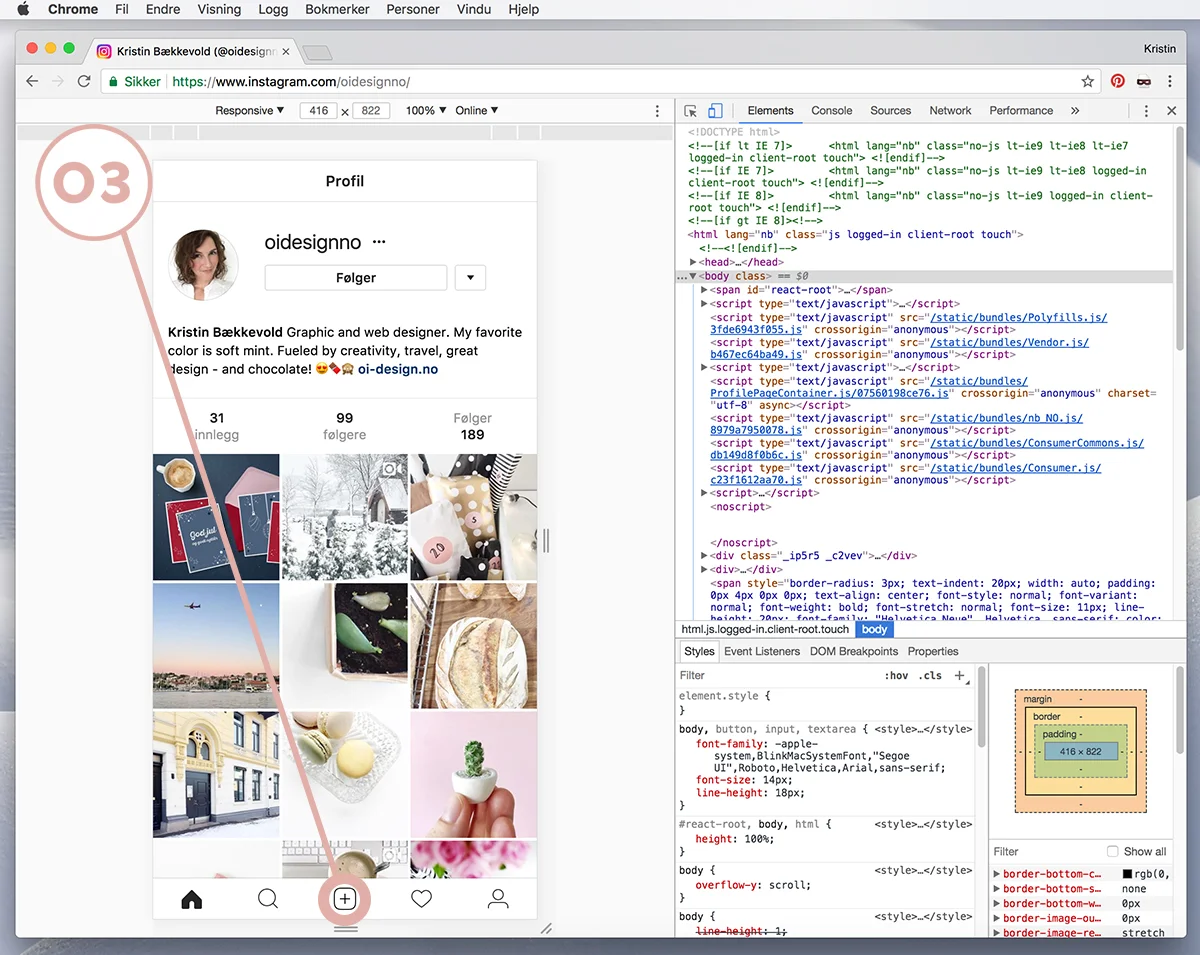Switch to the Sources tab
Screen dimensions: 1200x955
click(x=891, y=111)
